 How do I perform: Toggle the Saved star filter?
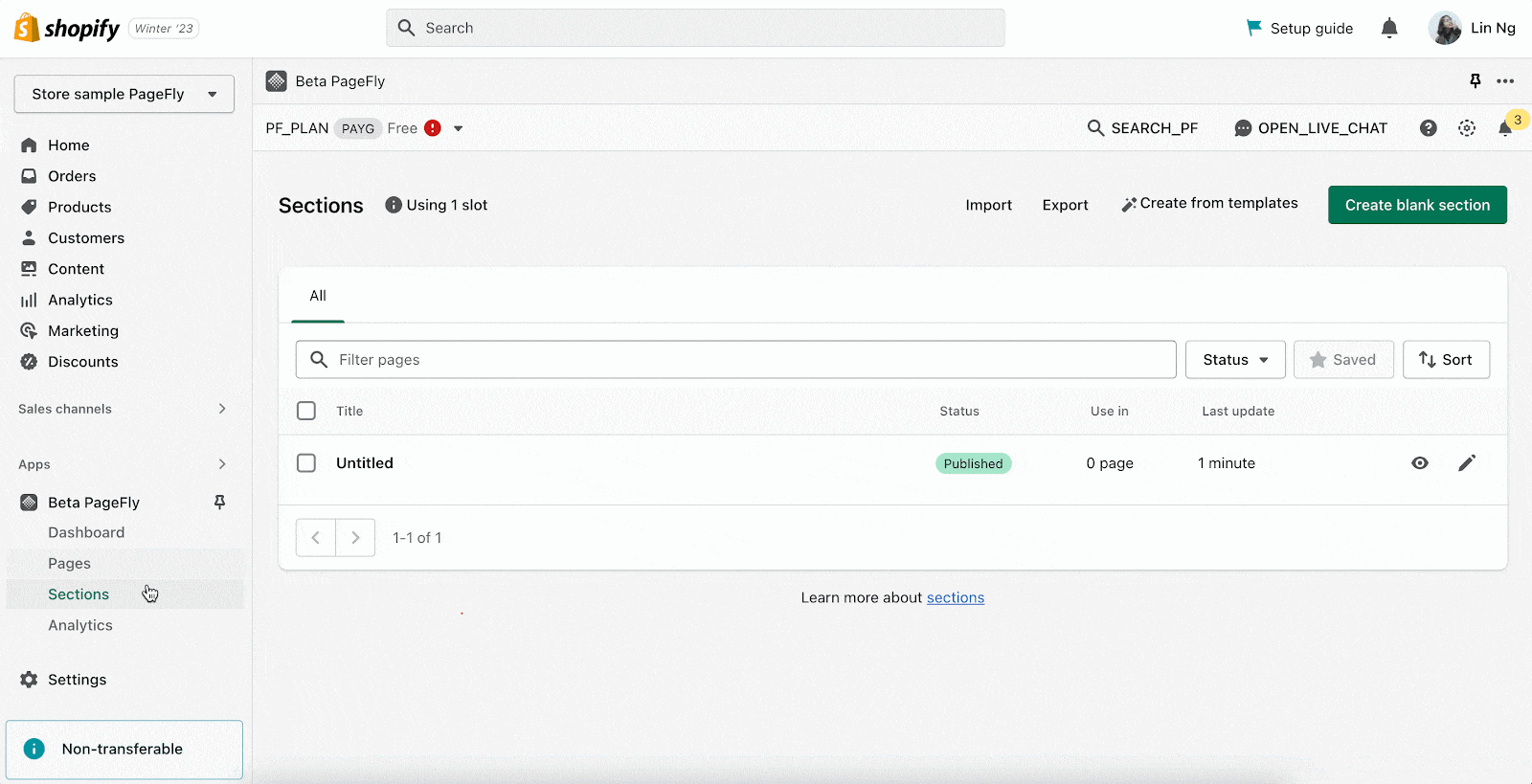coord(1343,360)
